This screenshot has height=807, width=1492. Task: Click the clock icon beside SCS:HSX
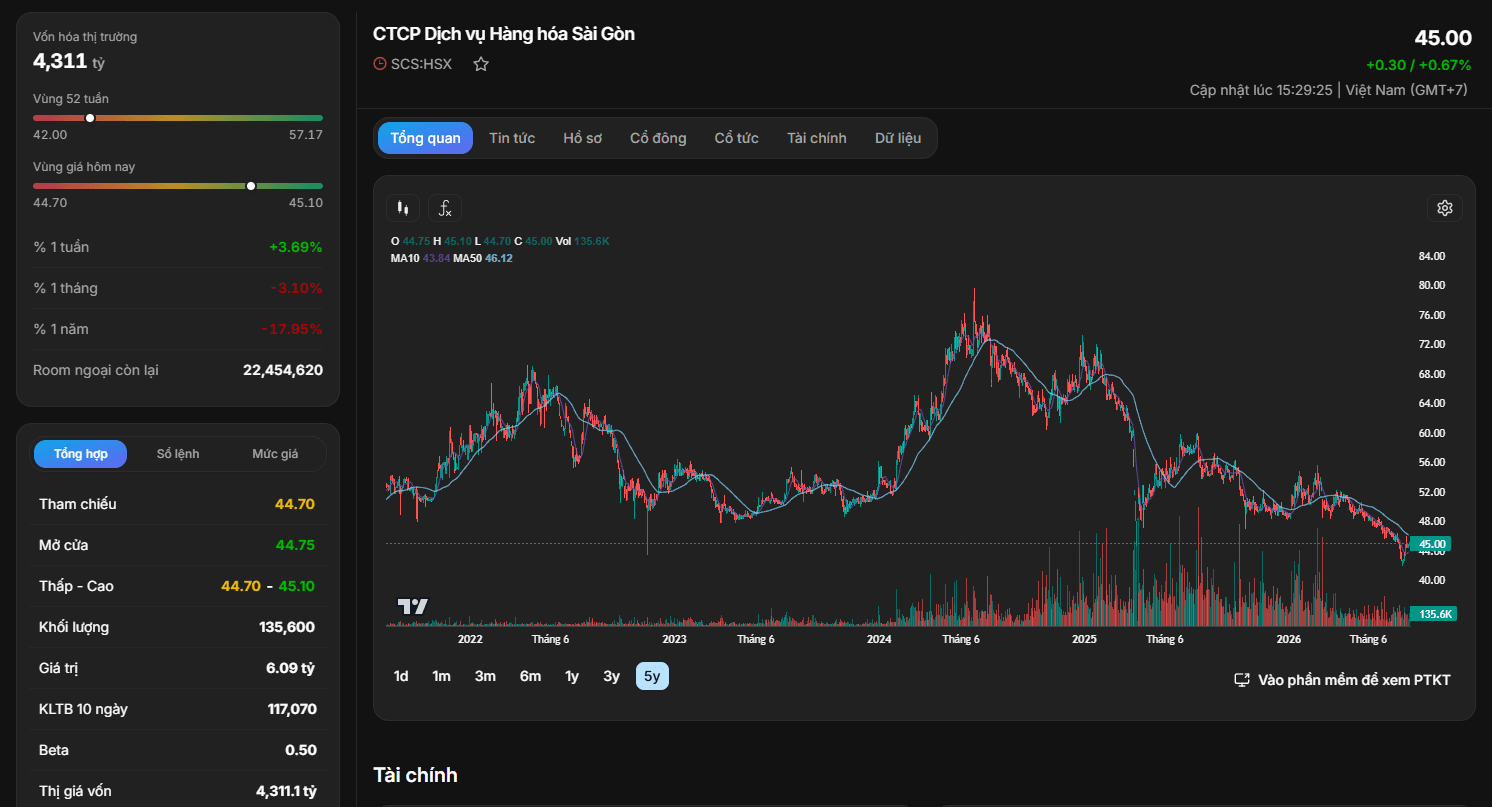(380, 64)
